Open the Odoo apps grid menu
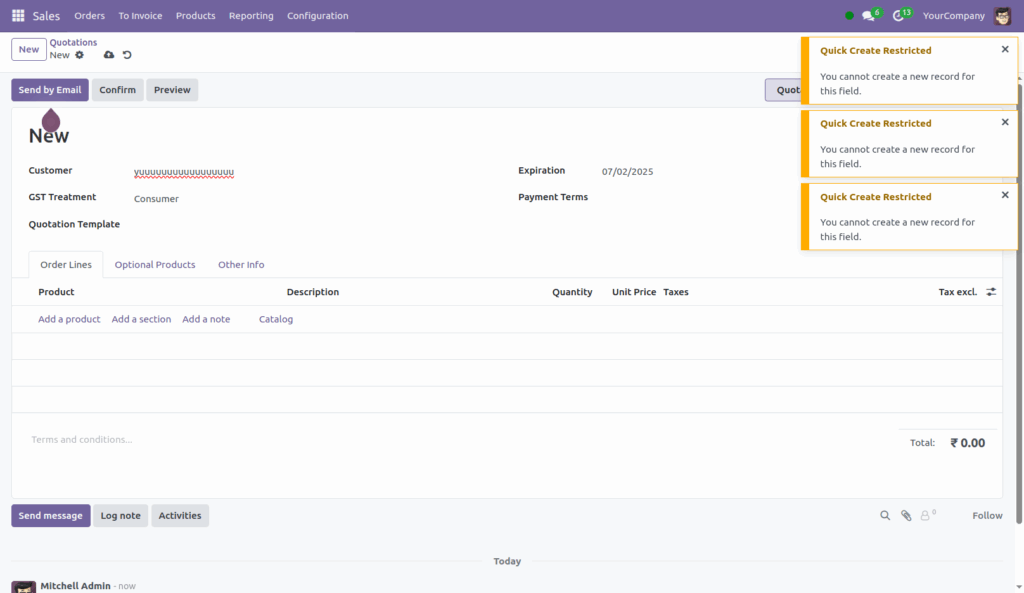 [x=17, y=15]
